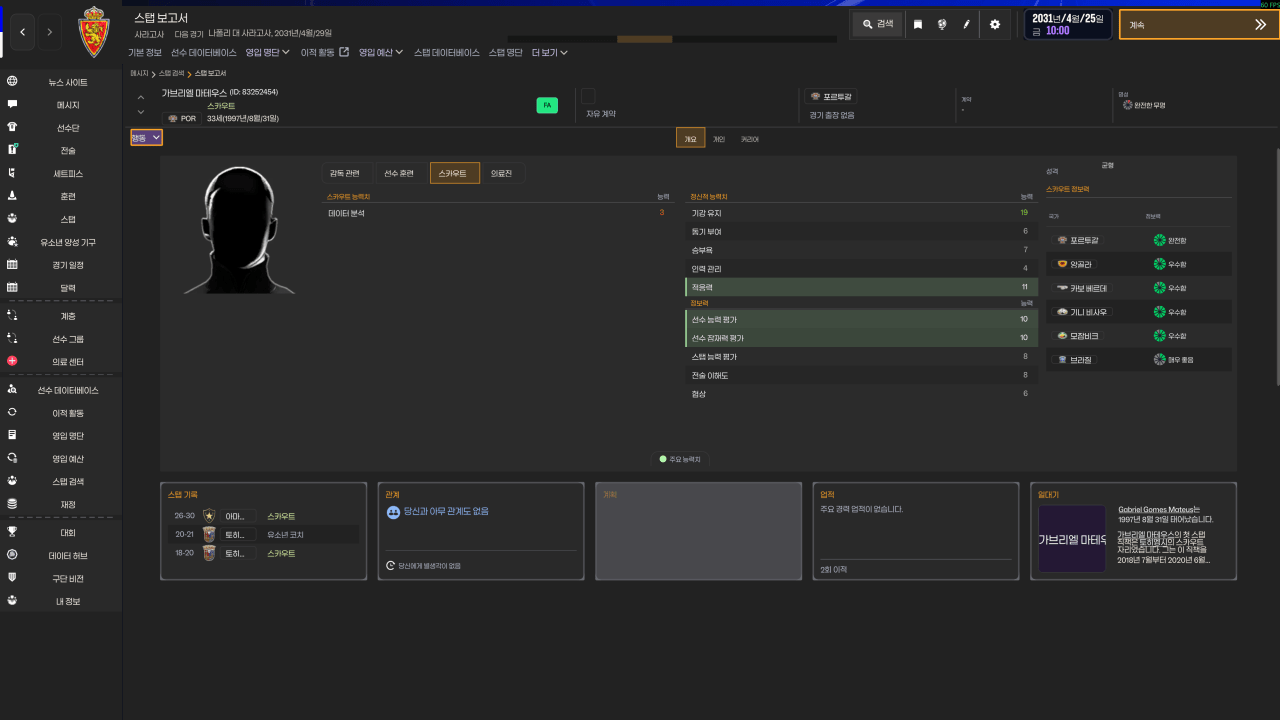Open 영입 명단 list icon in sidebar

(12, 436)
